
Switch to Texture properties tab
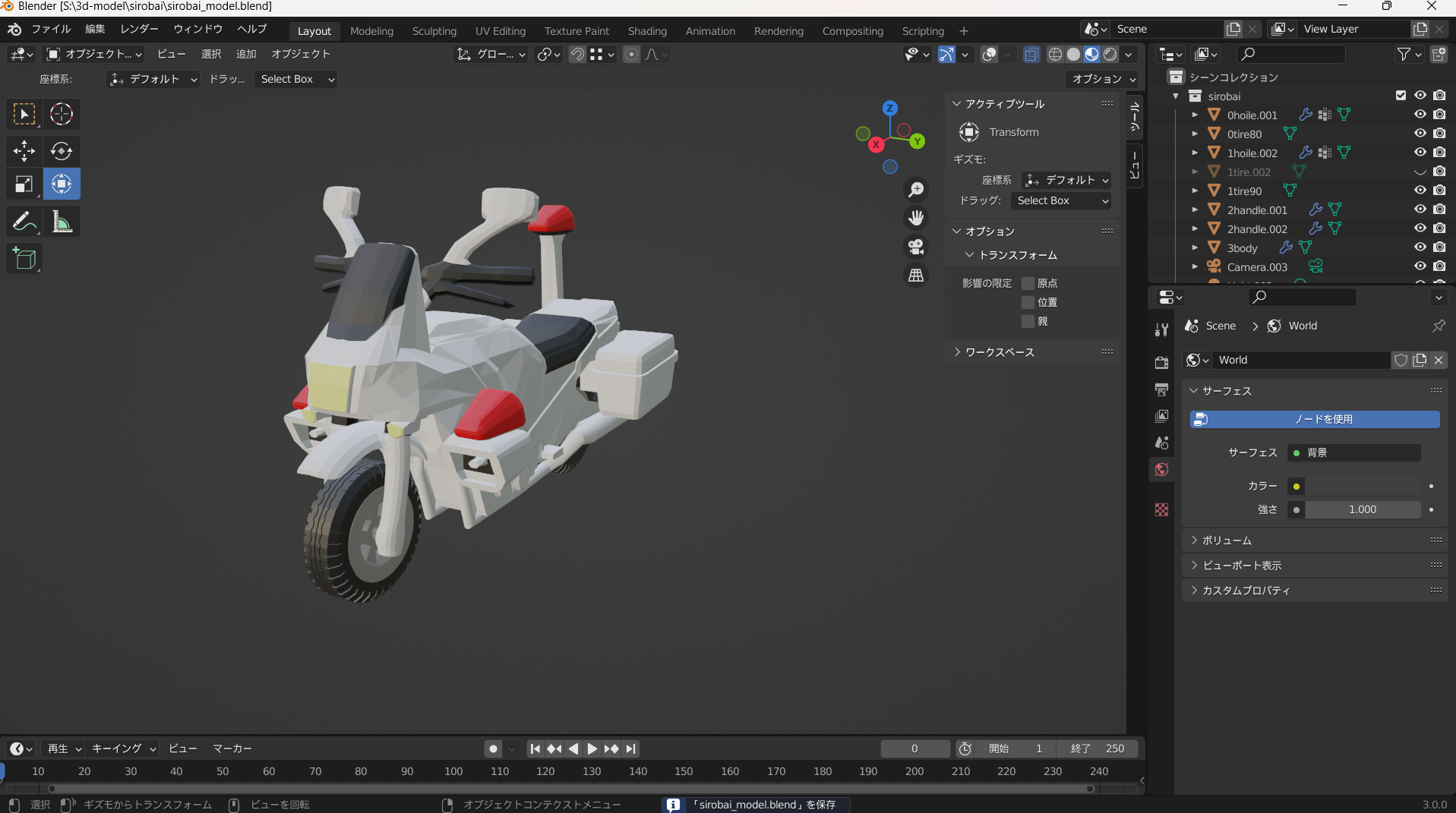pos(1161,509)
